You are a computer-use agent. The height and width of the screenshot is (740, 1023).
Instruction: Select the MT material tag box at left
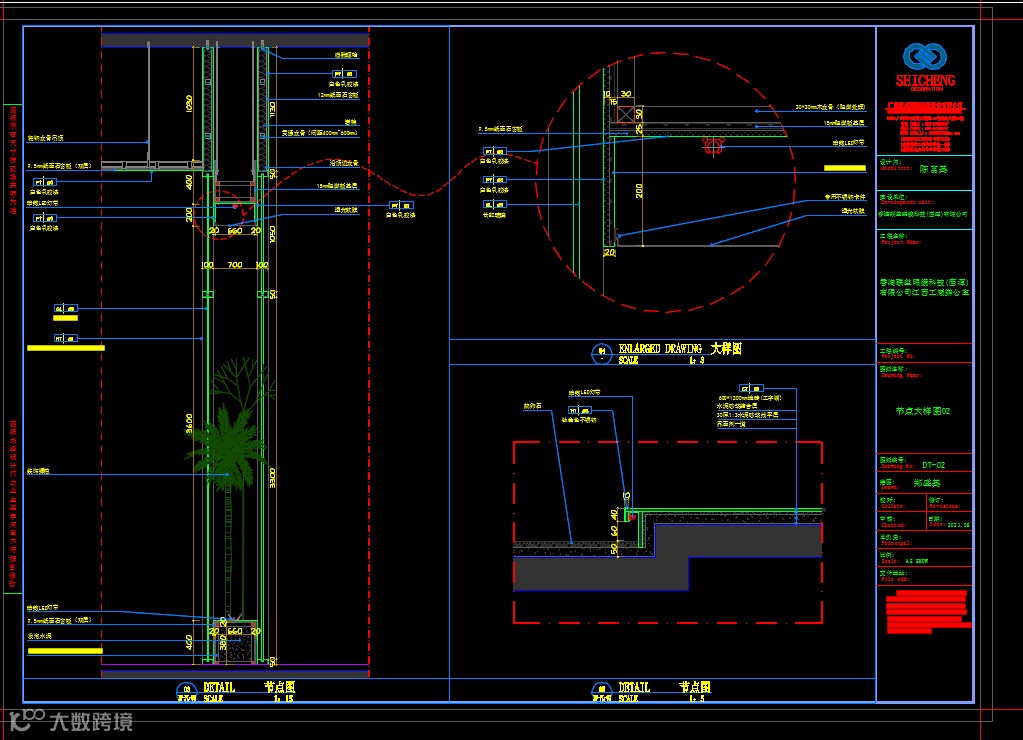pyautogui.click(x=65, y=338)
